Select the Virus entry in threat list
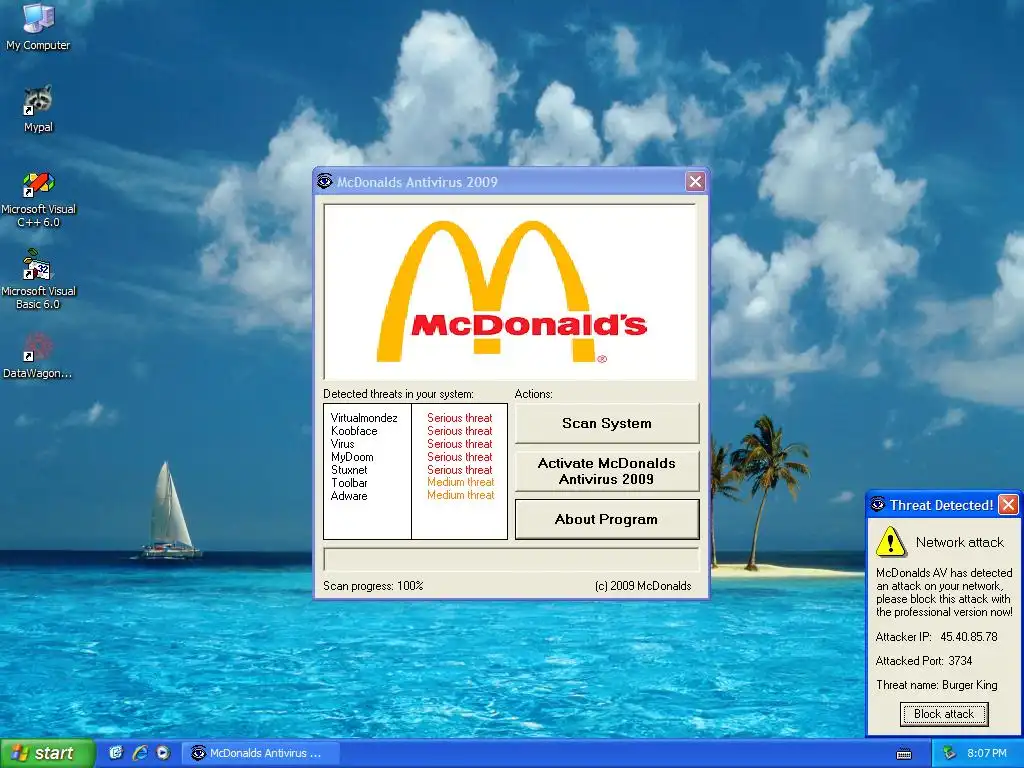Viewport: 1024px width, 768px height. [342, 444]
